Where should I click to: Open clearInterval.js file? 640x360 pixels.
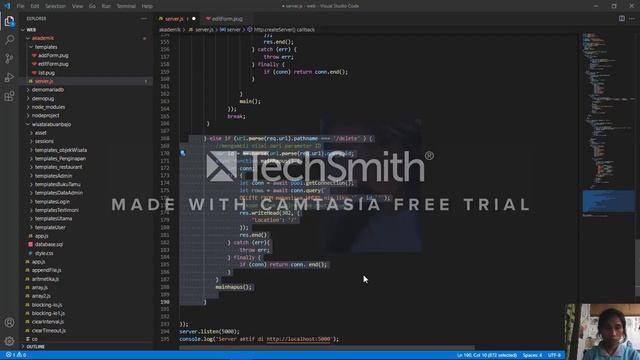pyautogui.click(x=49, y=322)
